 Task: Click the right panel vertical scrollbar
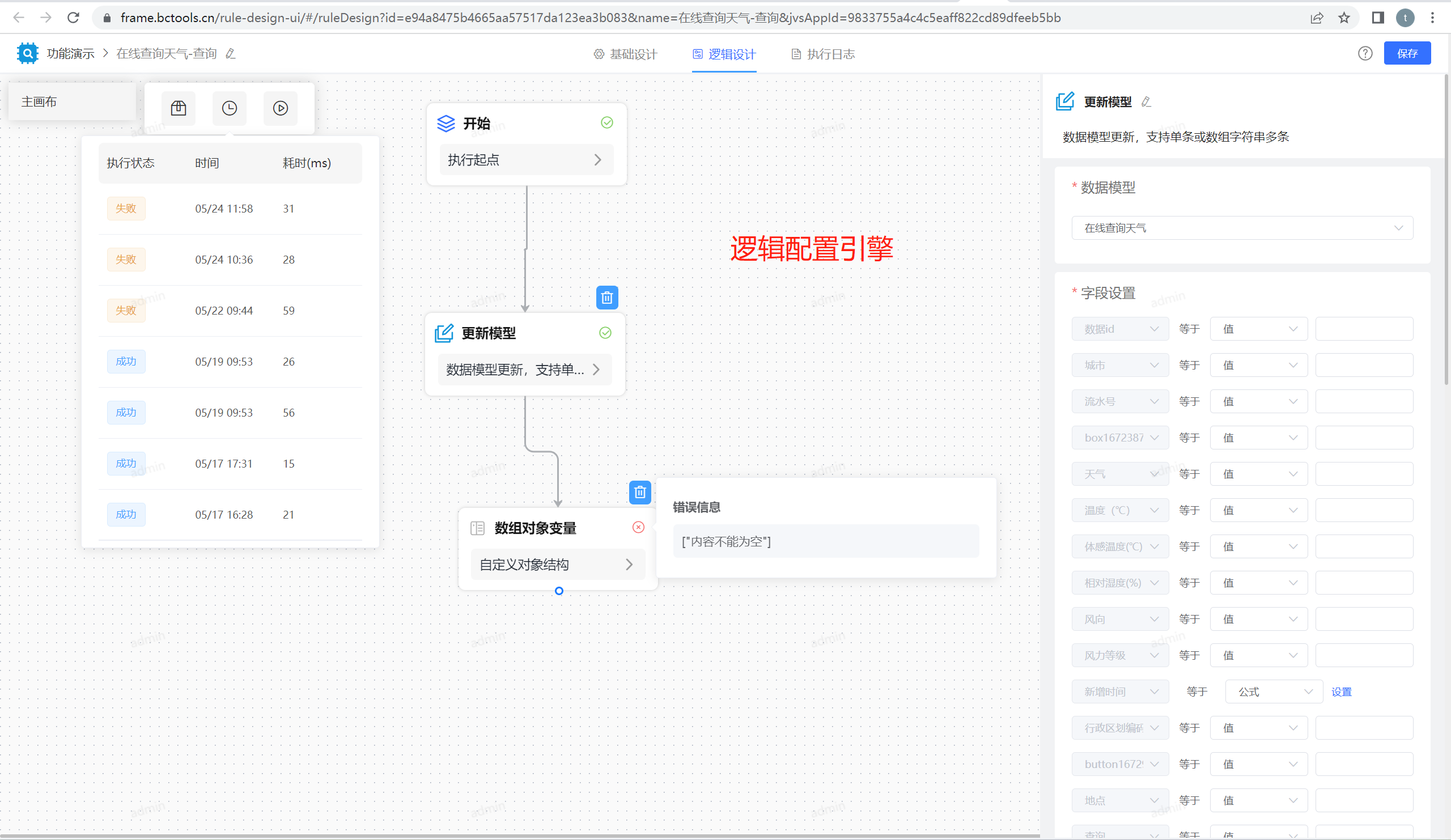point(1446,230)
